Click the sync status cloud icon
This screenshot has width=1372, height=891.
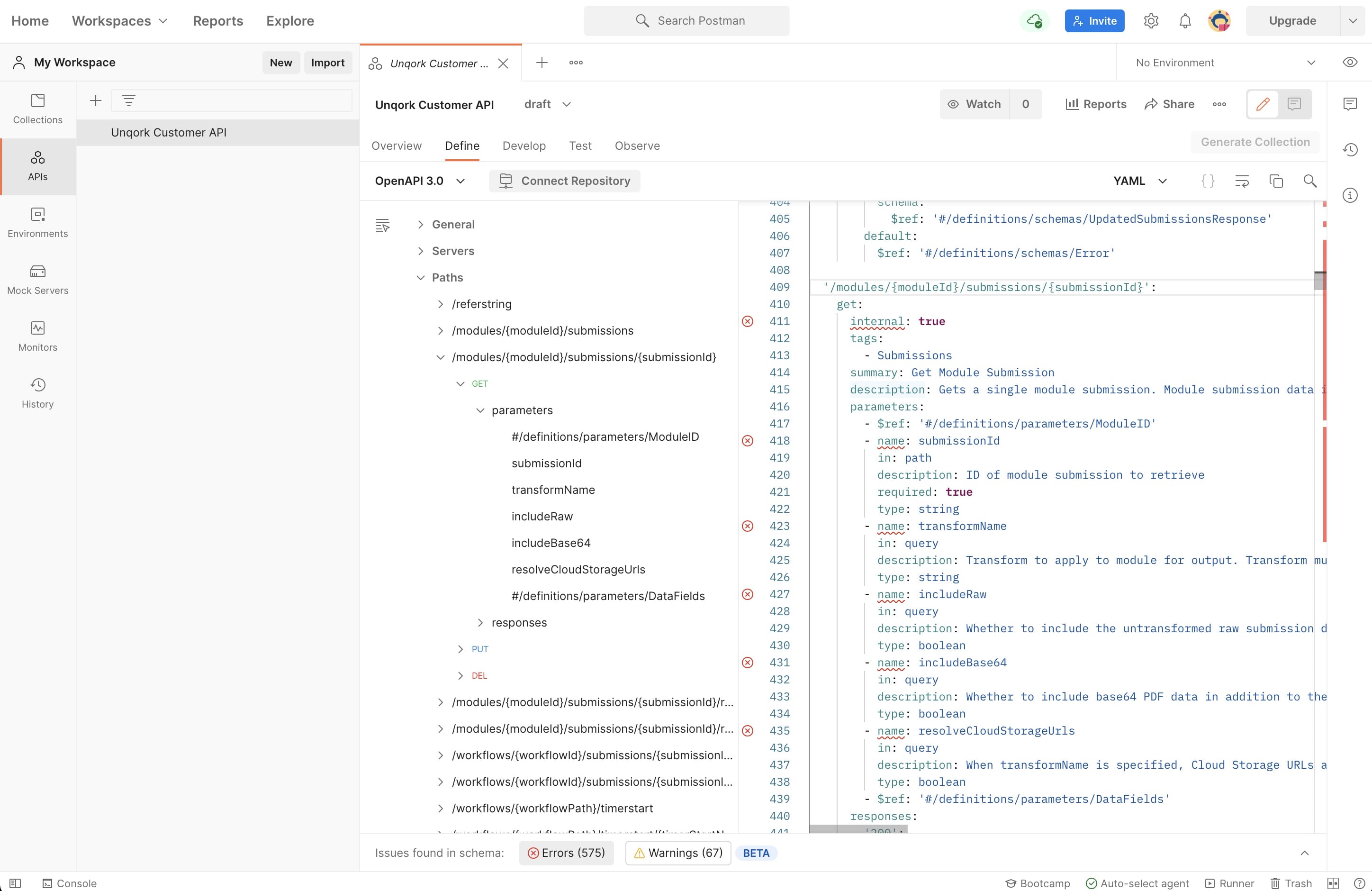pos(1035,21)
